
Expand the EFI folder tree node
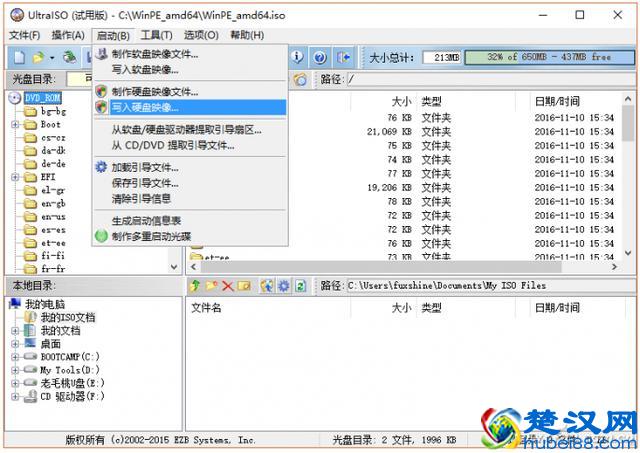pyautogui.click(x=15, y=177)
